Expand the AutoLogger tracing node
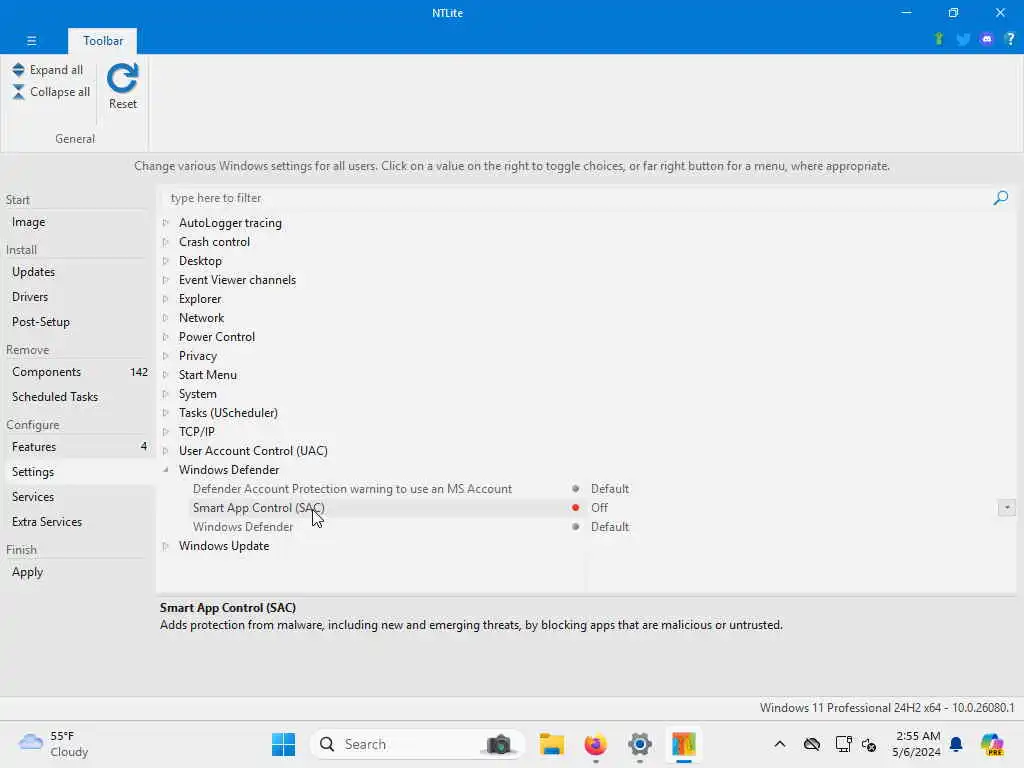Viewport: 1024px width, 768px height. (166, 223)
